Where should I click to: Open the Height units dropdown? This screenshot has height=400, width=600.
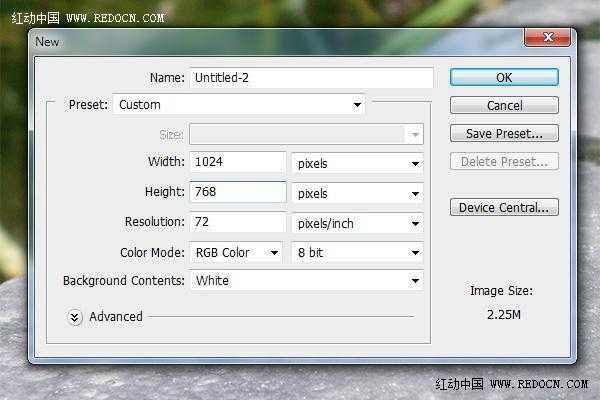point(357,193)
